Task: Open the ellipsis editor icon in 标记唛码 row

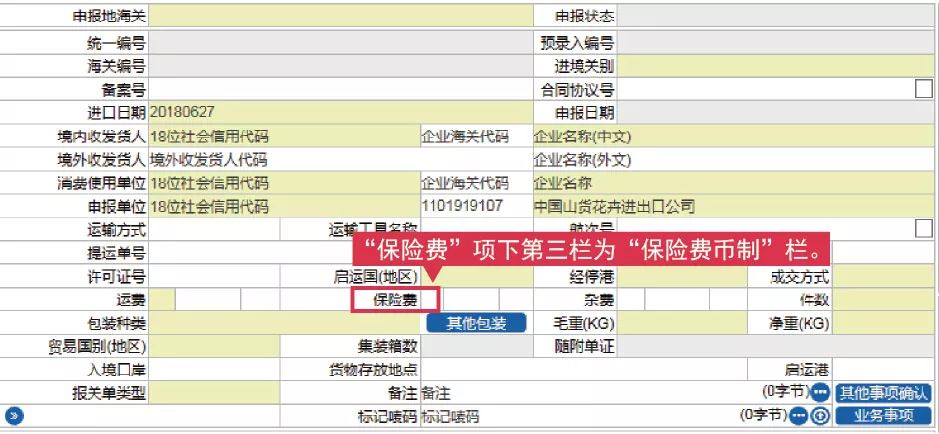Action: point(799,415)
